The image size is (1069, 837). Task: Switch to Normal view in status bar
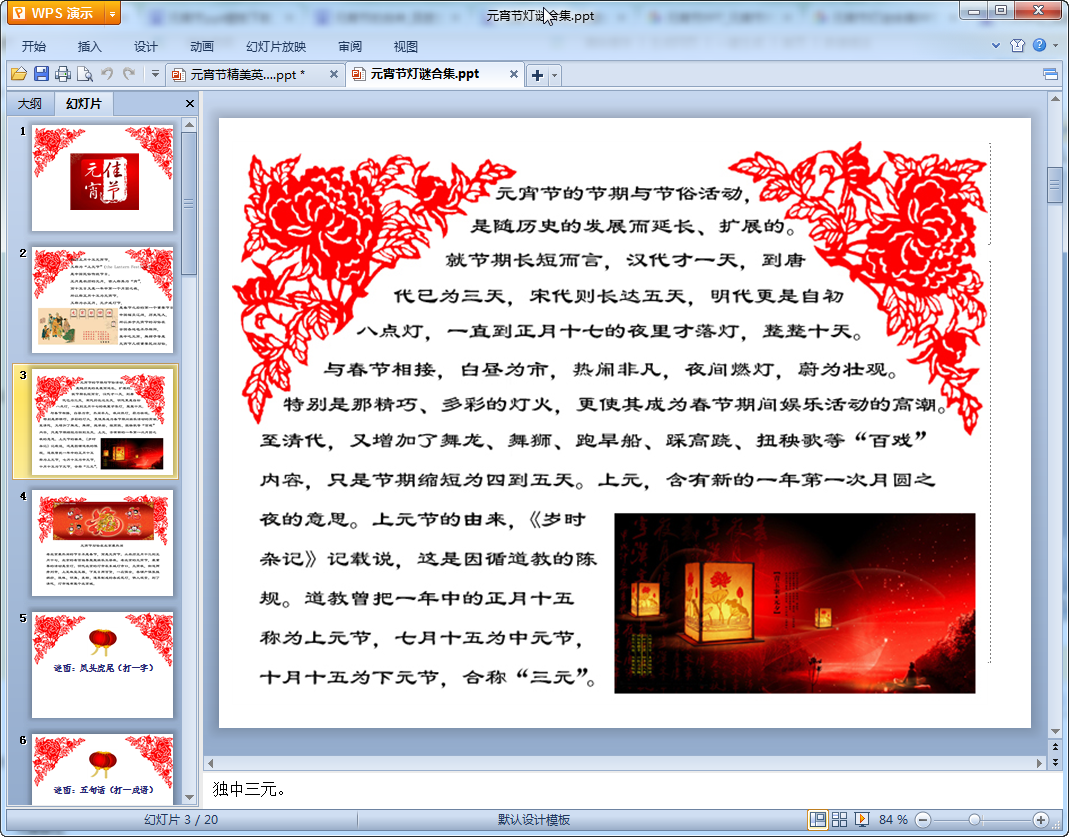click(x=818, y=820)
